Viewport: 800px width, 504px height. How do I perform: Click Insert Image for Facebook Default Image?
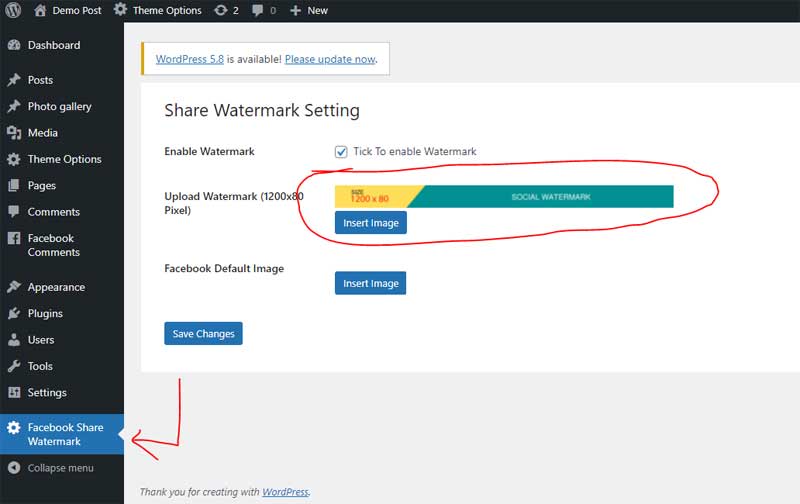tap(370, 284)
